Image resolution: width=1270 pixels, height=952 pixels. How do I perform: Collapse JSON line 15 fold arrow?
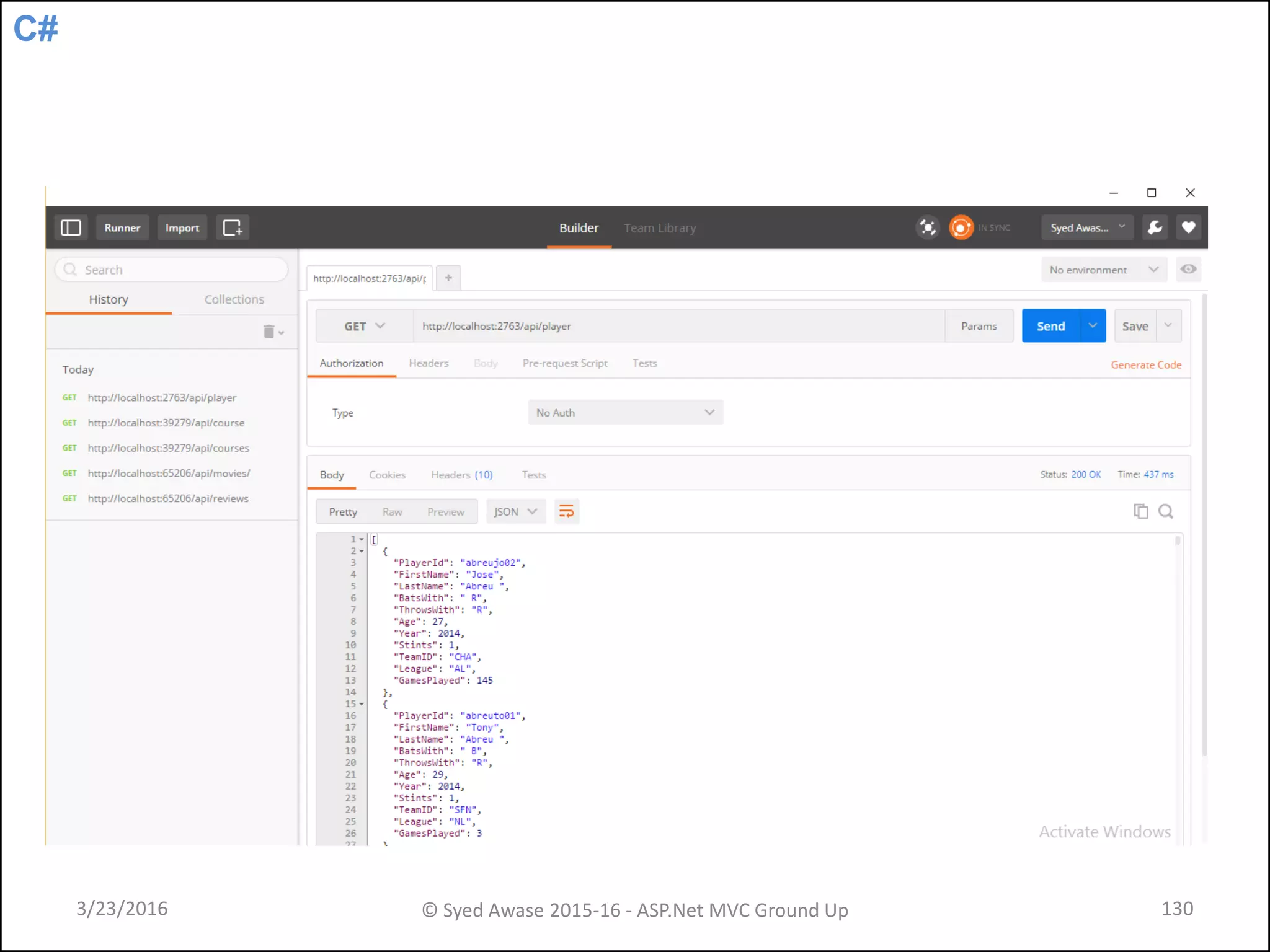pyautogui.click(x=362, y=704)
